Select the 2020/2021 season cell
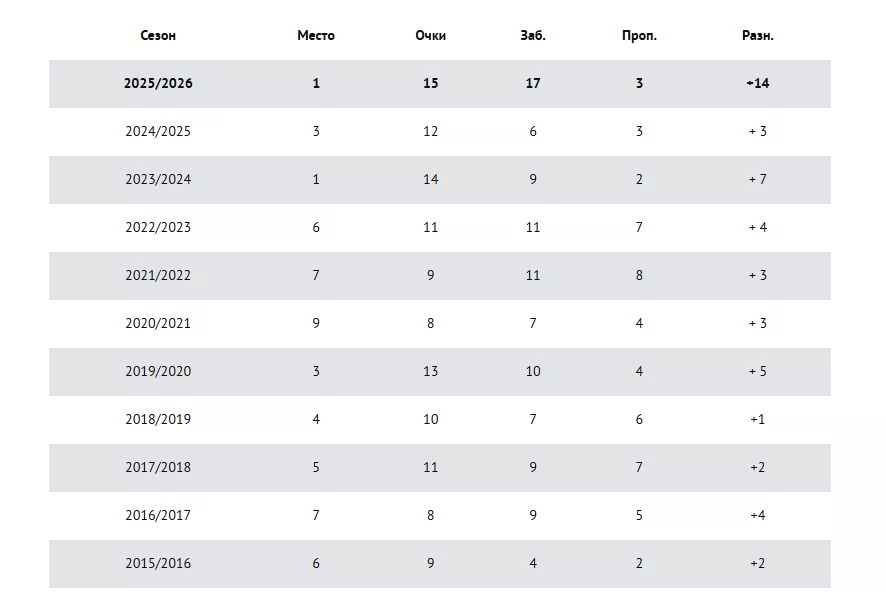Screen dimensions: 886x592 [158, 323]
